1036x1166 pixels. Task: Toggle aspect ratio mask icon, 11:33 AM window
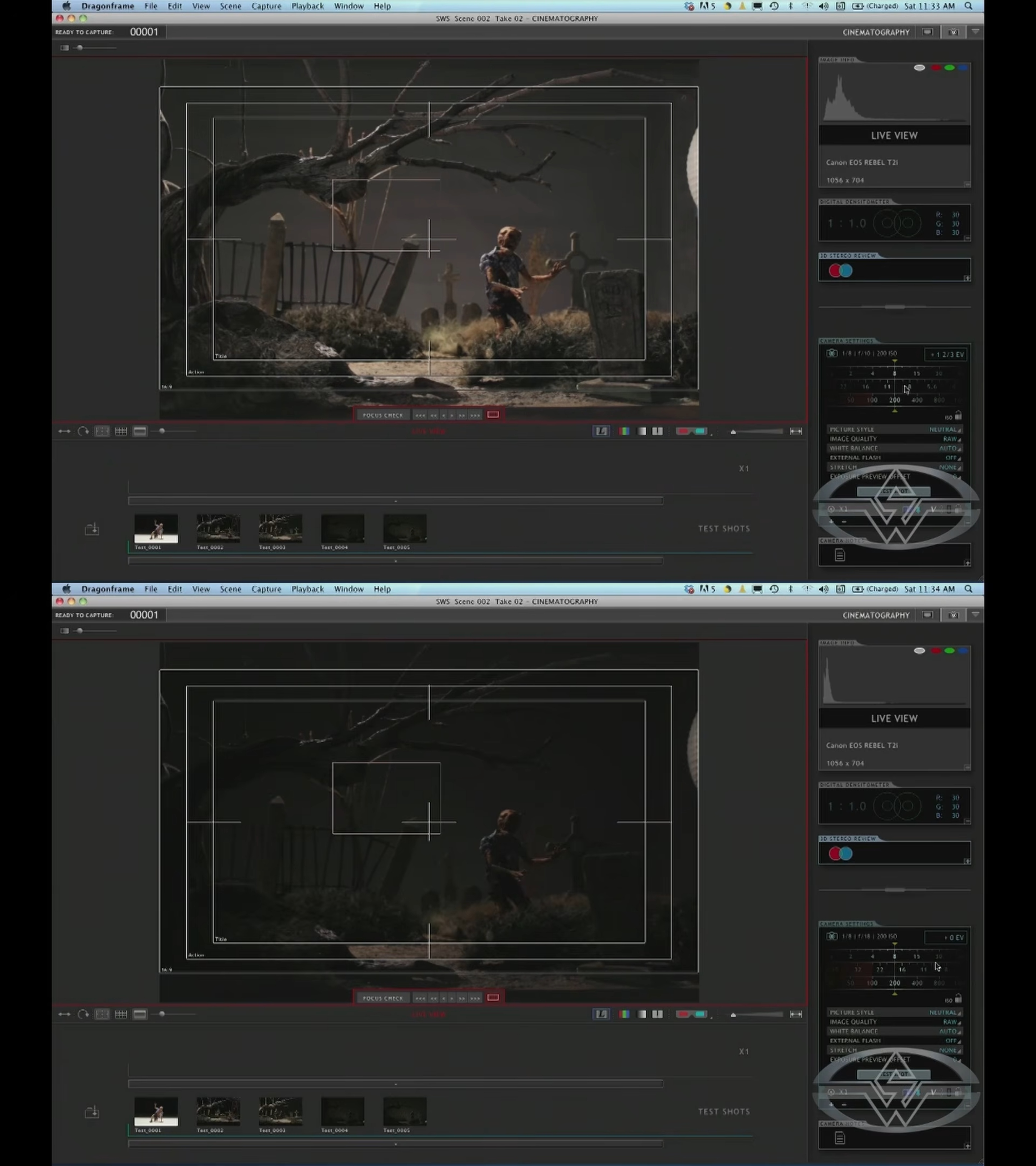coord(140,431)
